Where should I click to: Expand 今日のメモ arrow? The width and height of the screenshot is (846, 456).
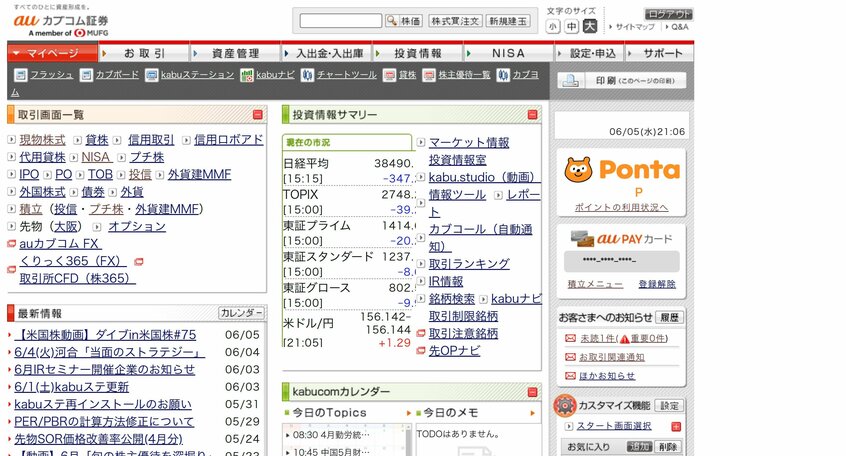point(532,413)
